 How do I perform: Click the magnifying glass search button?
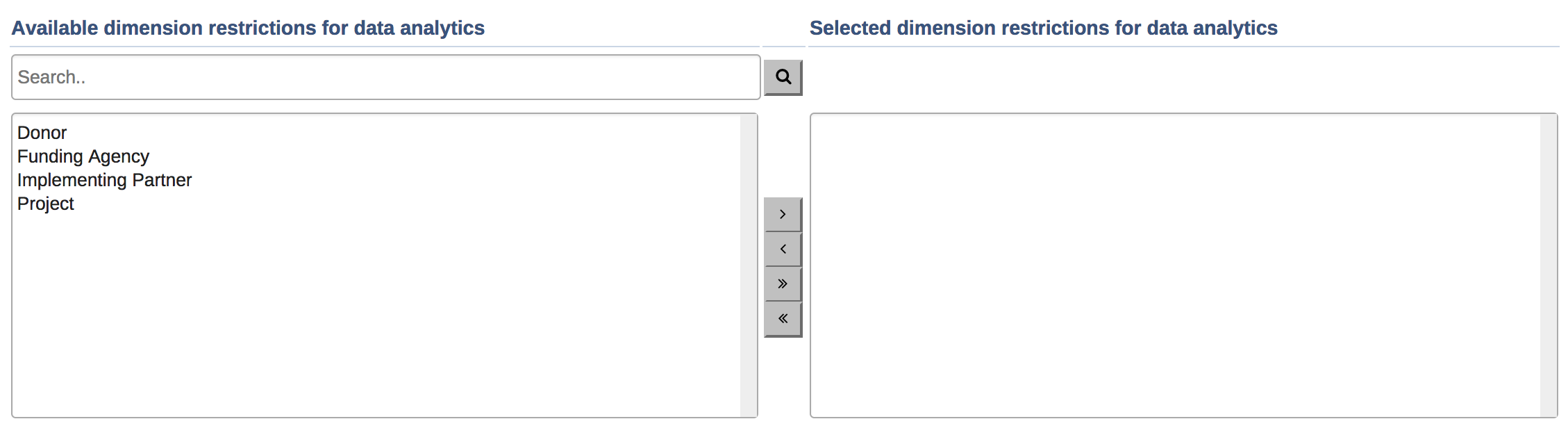pos(783,77)
